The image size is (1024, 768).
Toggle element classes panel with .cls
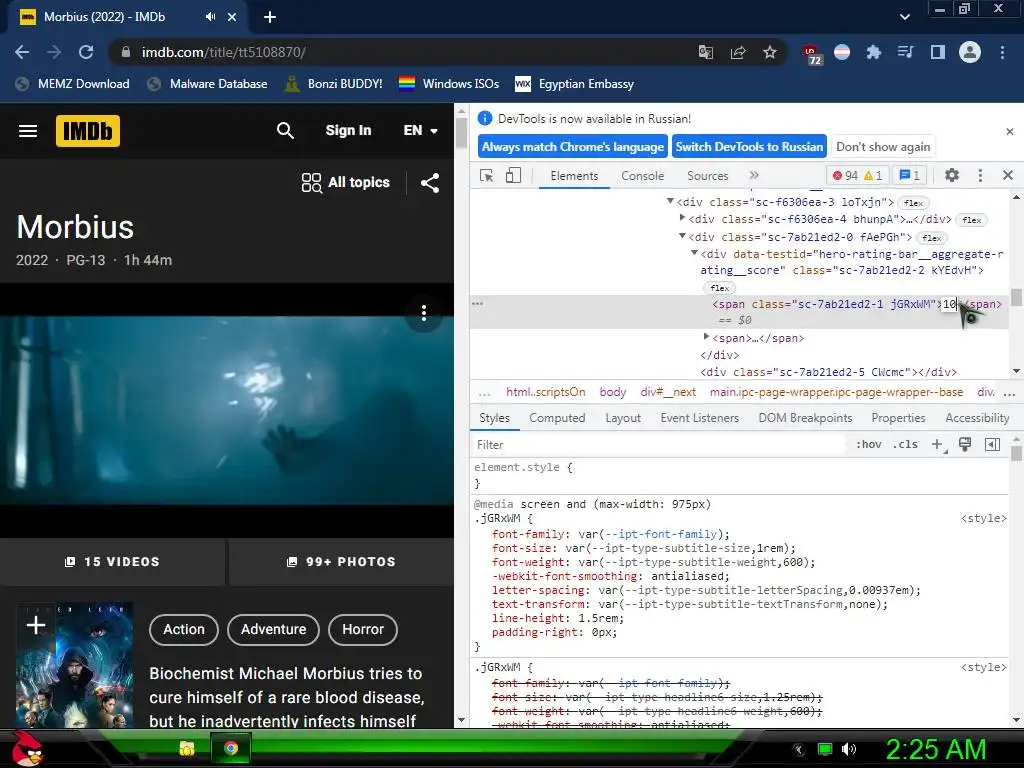[905, 445]
